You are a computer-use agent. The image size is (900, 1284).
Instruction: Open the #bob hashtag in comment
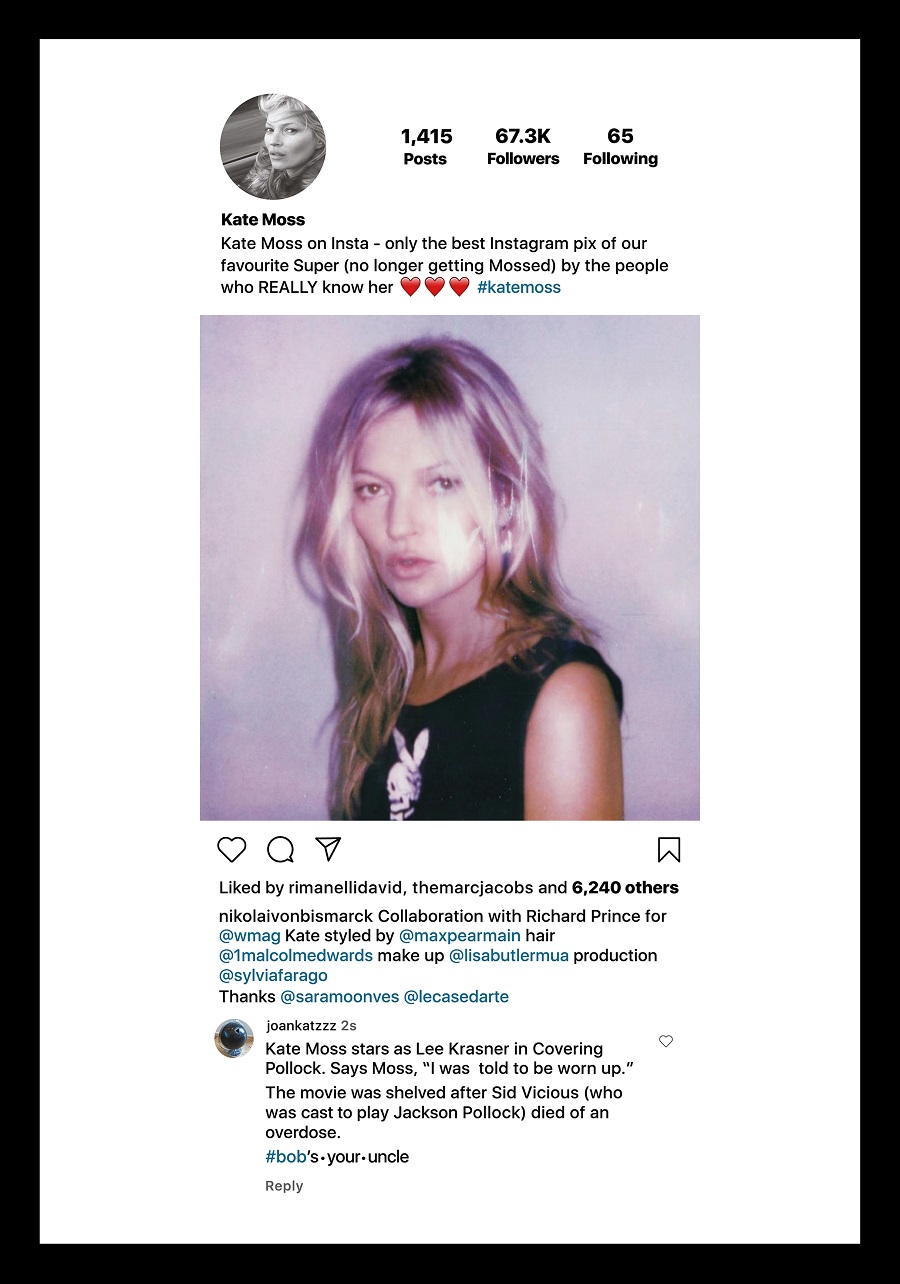pos(285,1157)
